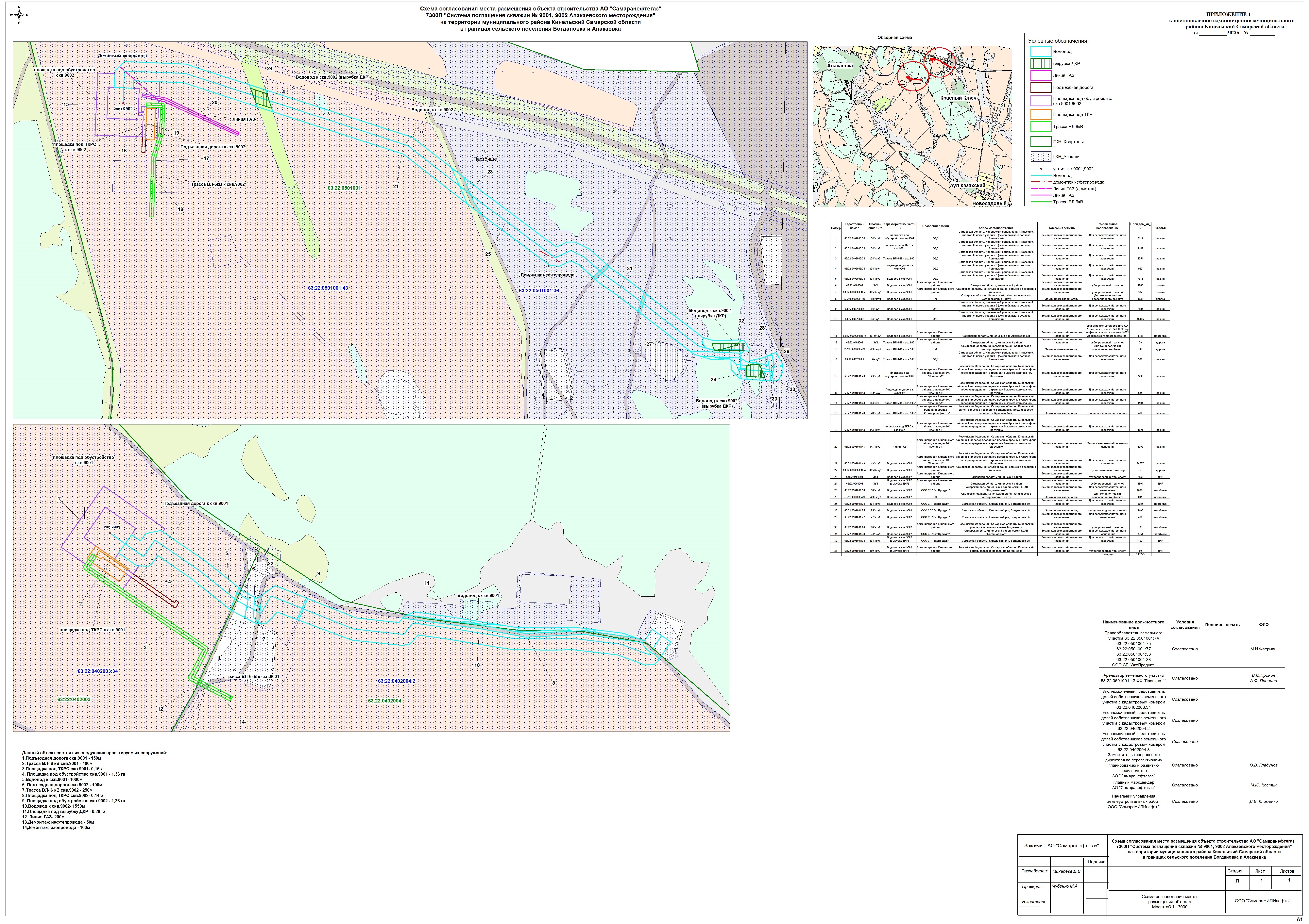
Task: Click signatory name 'Д.В. Клименко'
Action: coord(1263,801)
